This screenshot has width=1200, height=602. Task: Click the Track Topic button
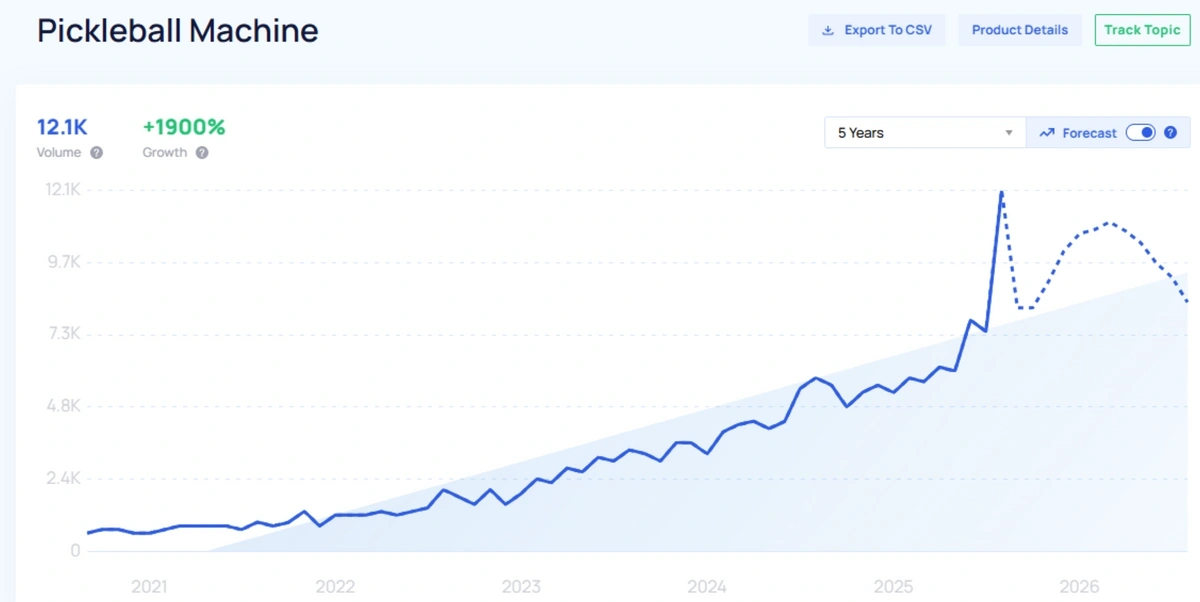pyautogui.click(x=1142, y=30)
